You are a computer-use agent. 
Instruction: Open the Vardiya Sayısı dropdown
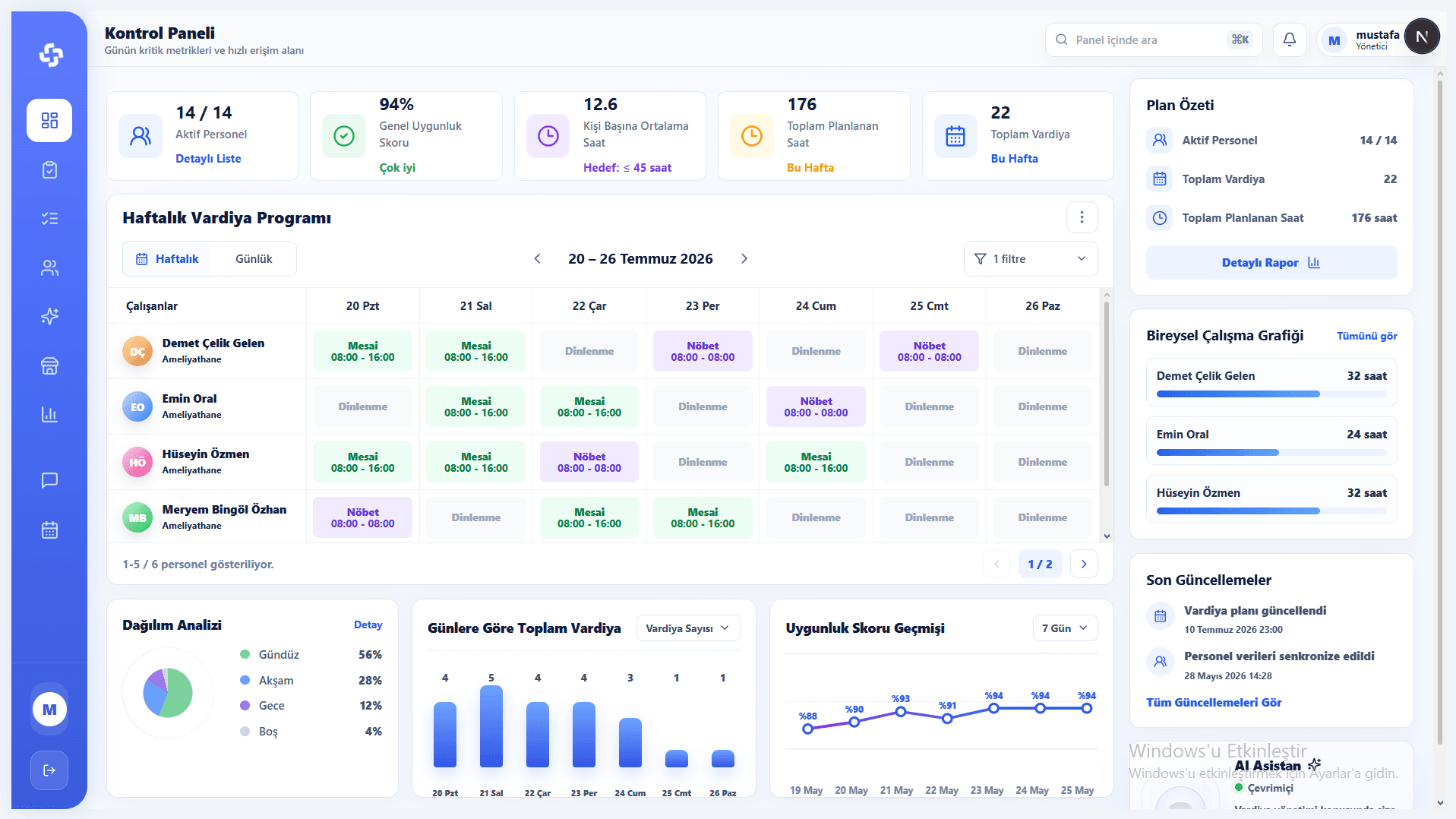[x=688, y=628]
